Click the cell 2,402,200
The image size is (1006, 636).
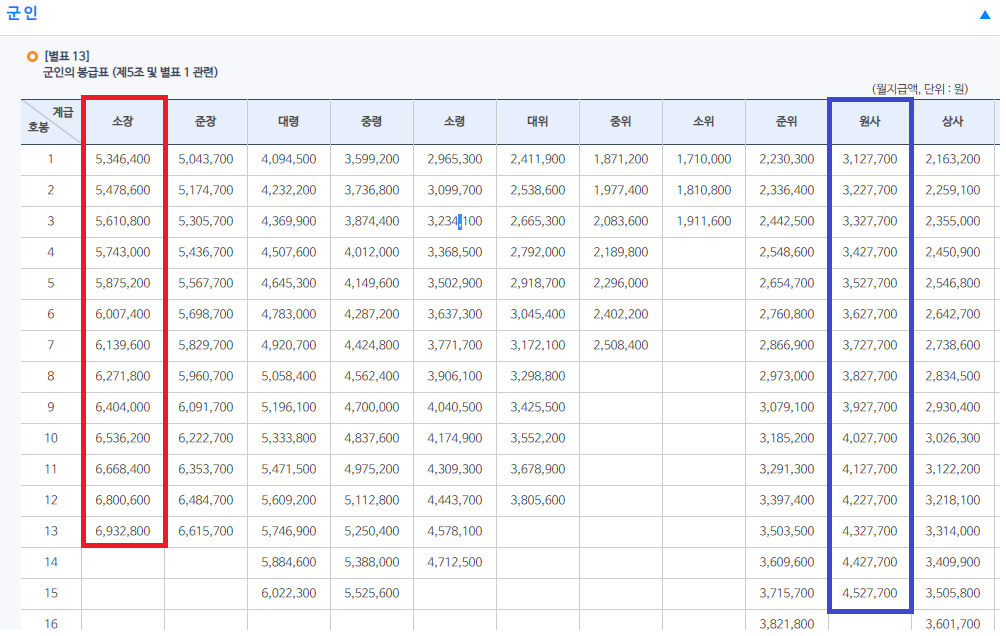click(x=621, y=314)
